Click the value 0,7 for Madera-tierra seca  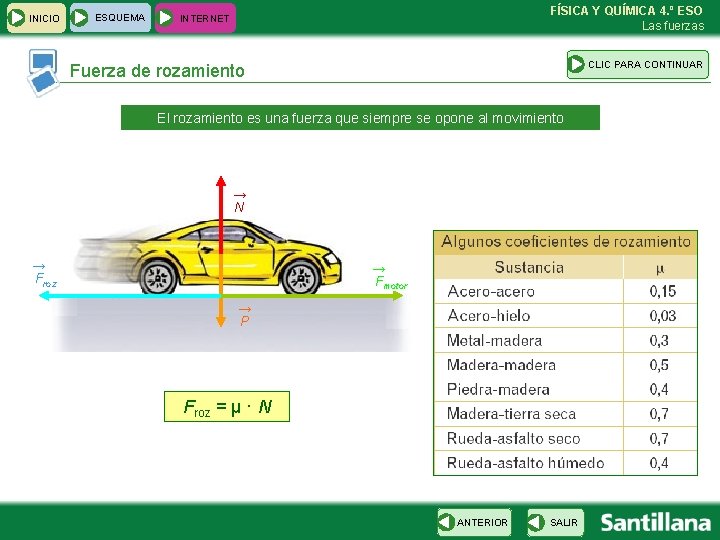point(659,414)
